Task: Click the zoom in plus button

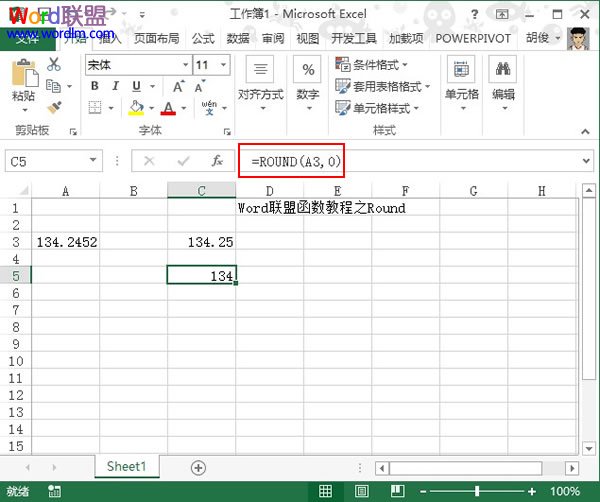Action: point(532,491)
